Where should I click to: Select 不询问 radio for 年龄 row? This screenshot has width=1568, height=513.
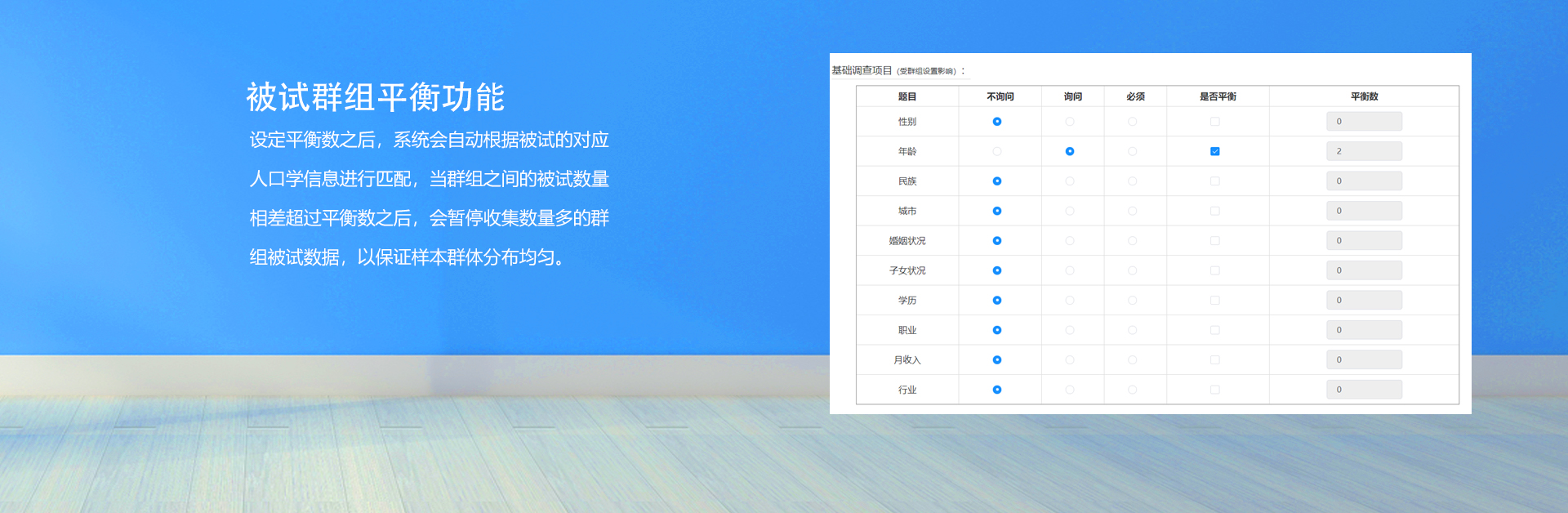coord(997,152)
